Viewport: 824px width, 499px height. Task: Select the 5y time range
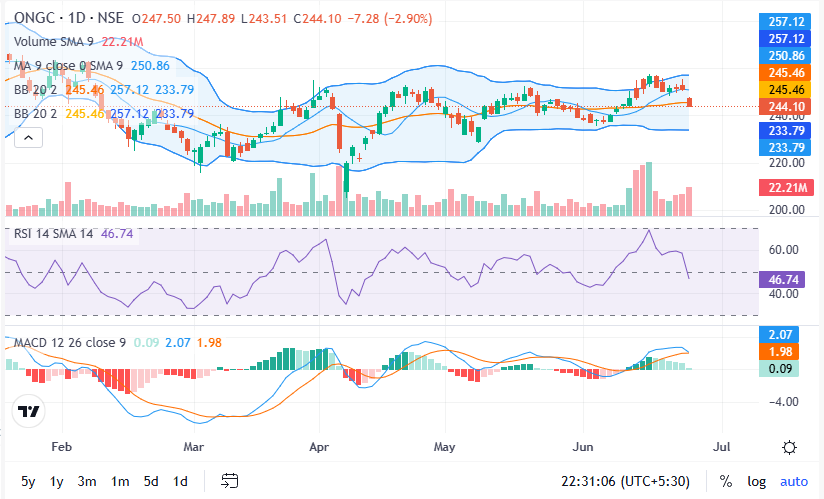[28, 481]
